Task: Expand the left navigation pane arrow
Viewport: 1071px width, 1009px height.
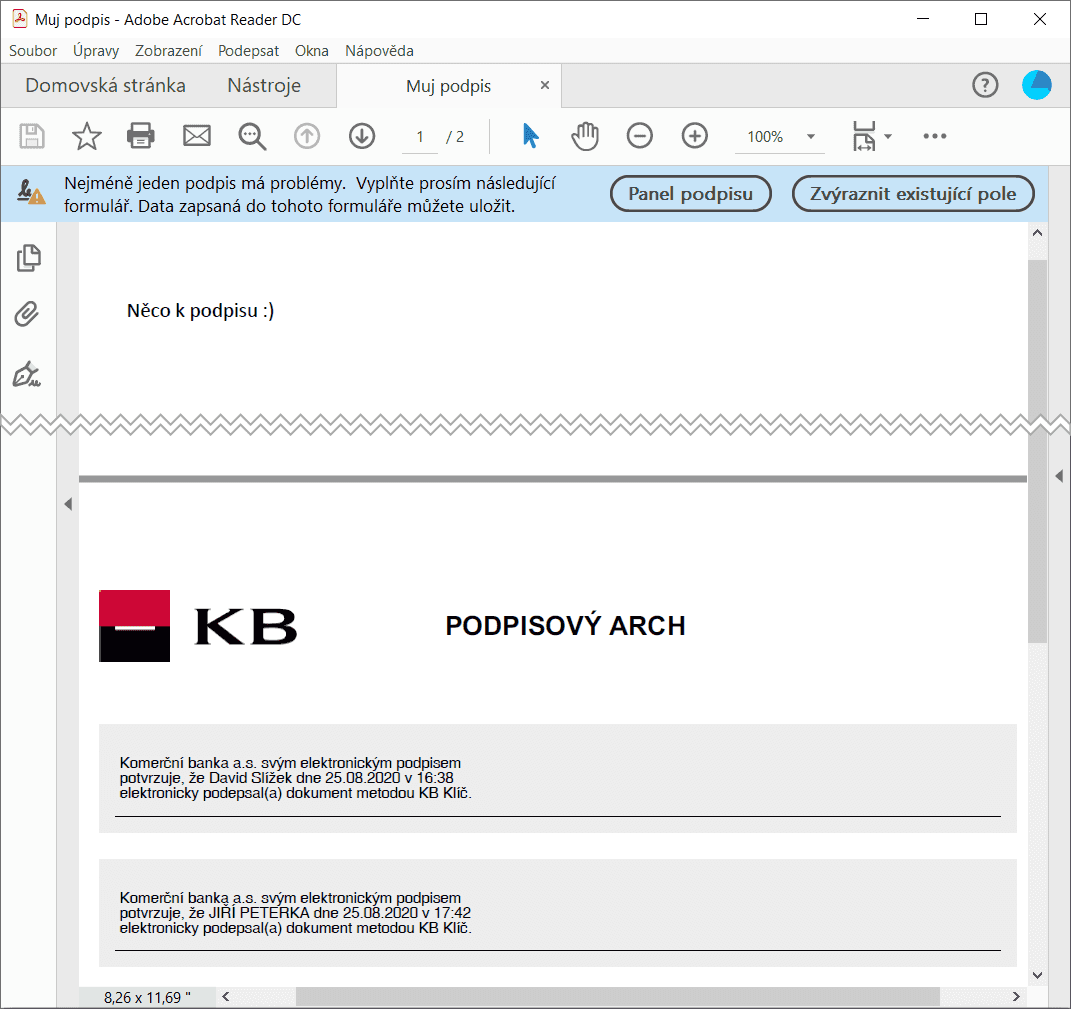Action: 68,504
